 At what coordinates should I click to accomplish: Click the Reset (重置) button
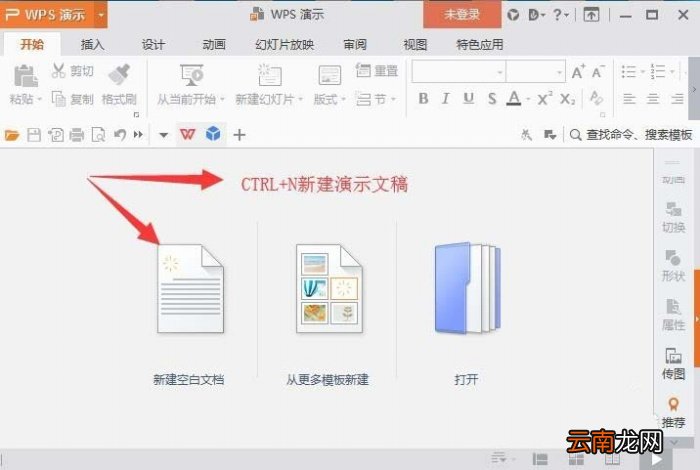point(377,71)
